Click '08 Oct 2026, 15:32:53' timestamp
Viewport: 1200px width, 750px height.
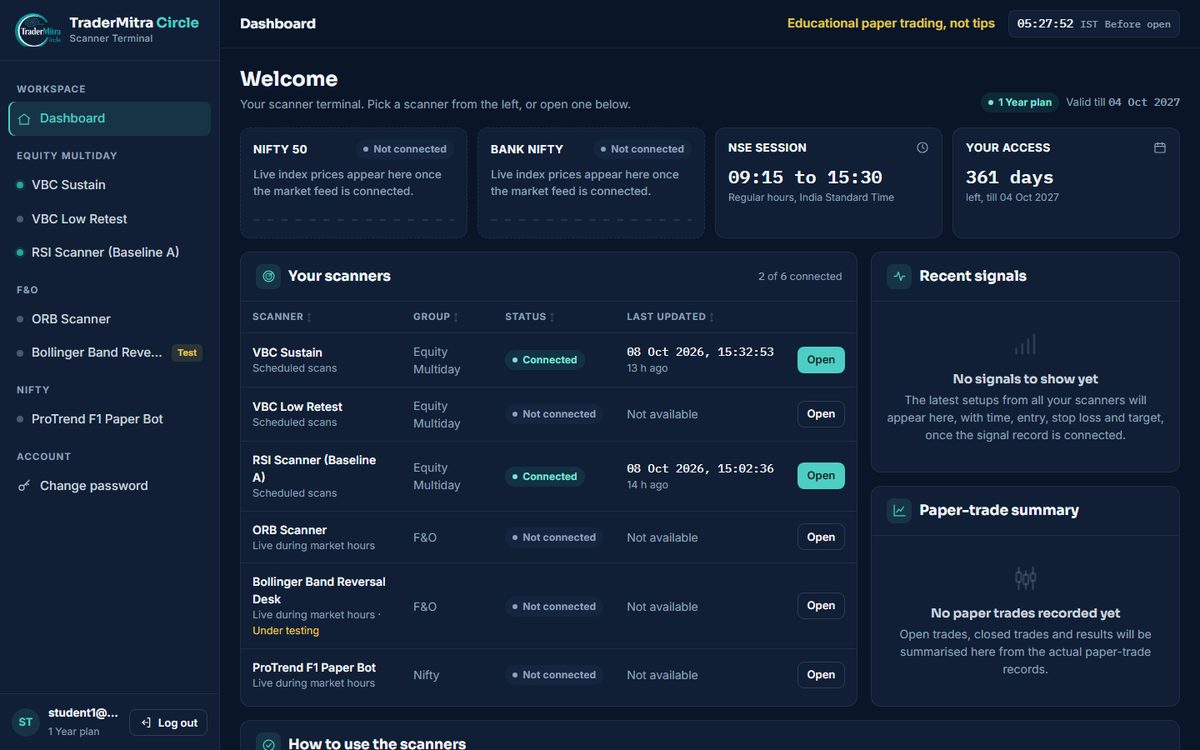(x=700, y=352)
